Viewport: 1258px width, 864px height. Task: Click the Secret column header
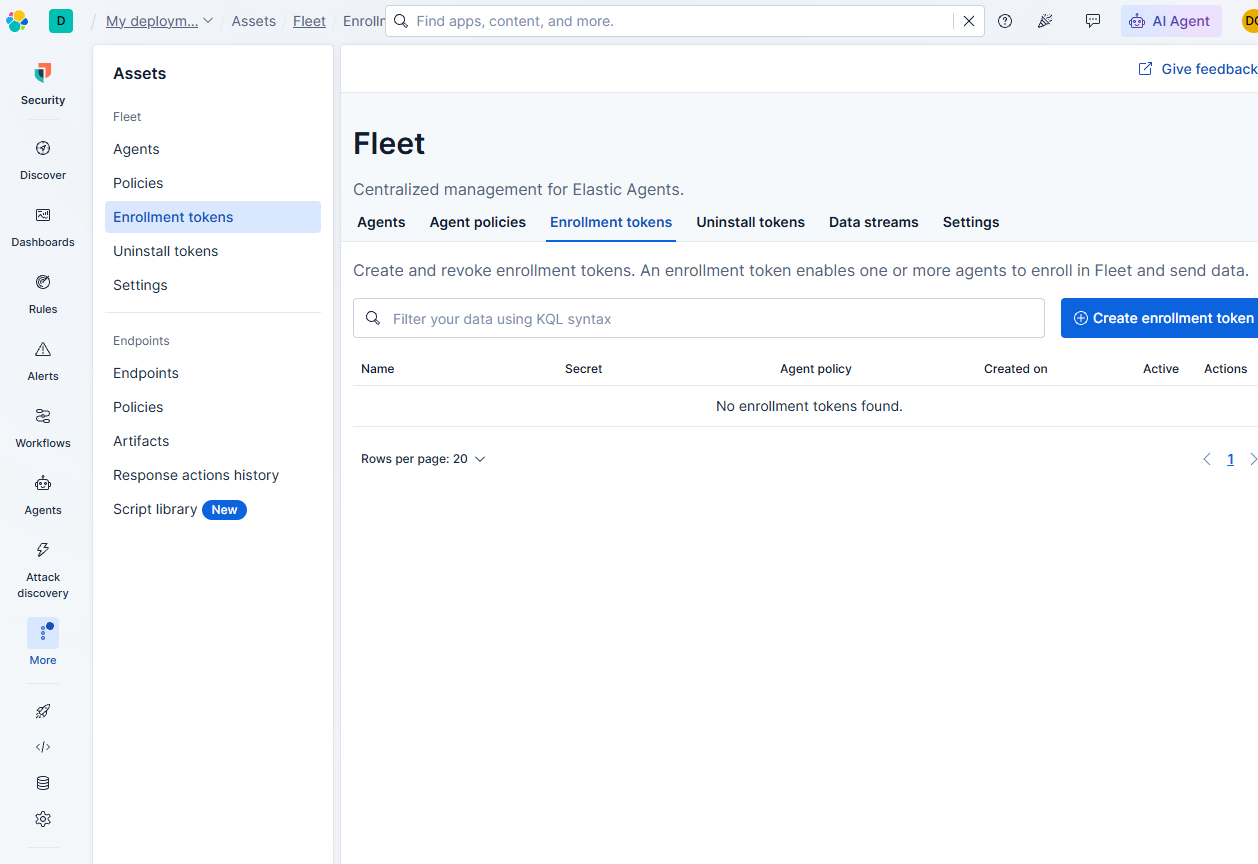point(584,369)
